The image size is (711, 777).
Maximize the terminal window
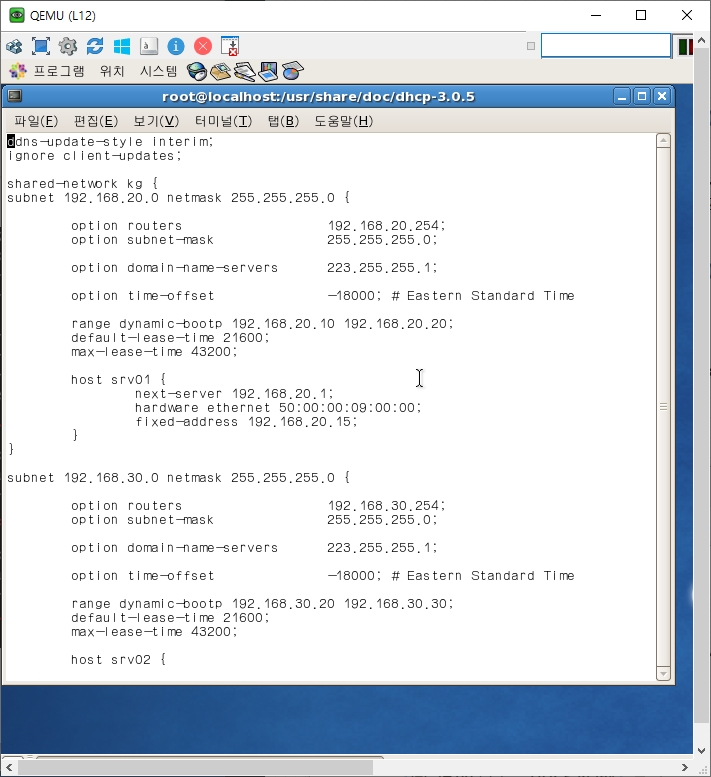click(x=642, y=96)
